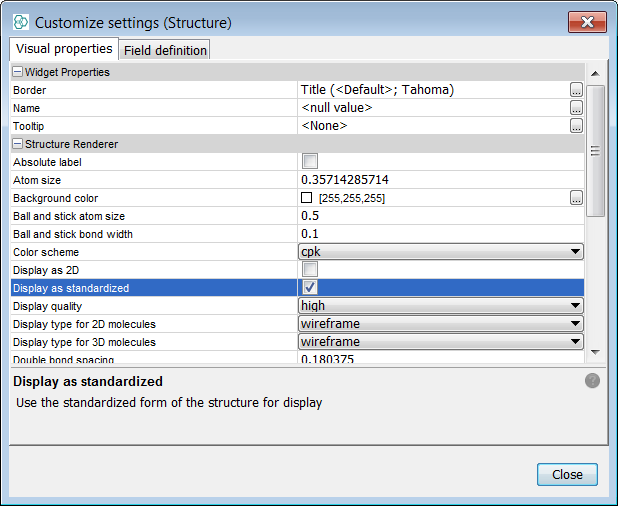618x506 pixels.
Task: Click the help question mark icon
Action: pos(592,381)
